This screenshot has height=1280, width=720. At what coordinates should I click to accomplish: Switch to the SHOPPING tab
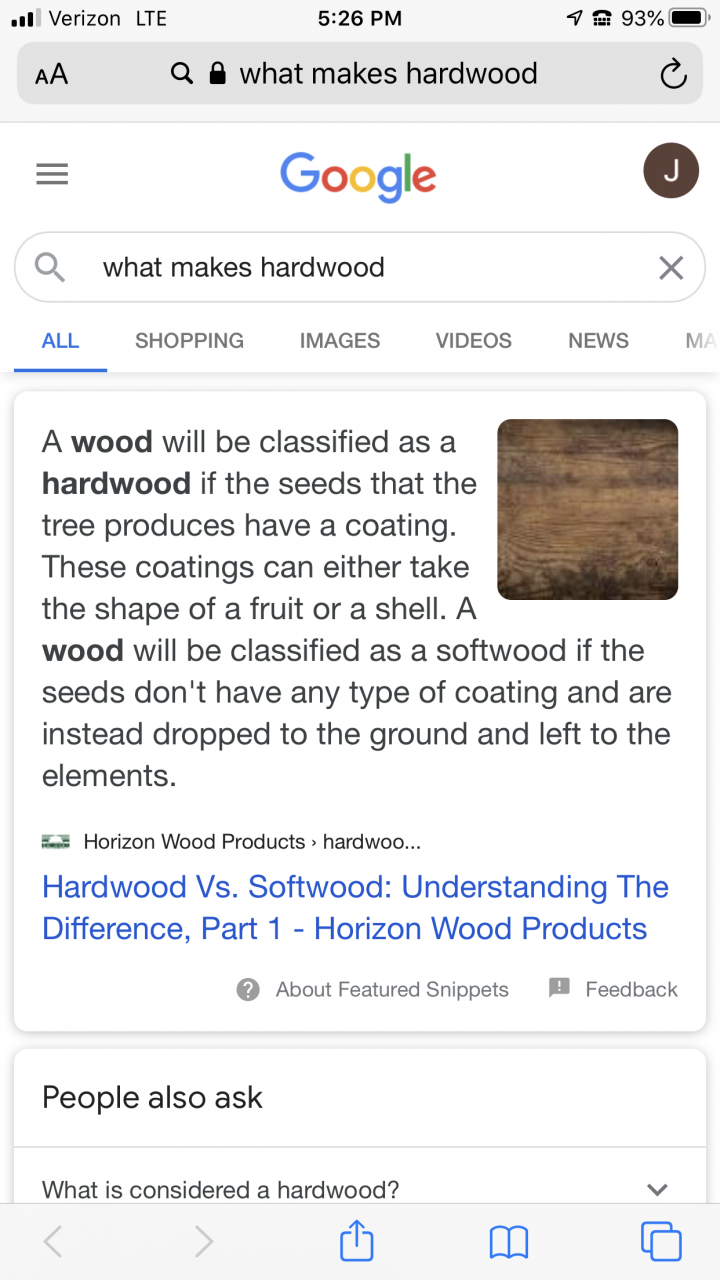point(189,340)
